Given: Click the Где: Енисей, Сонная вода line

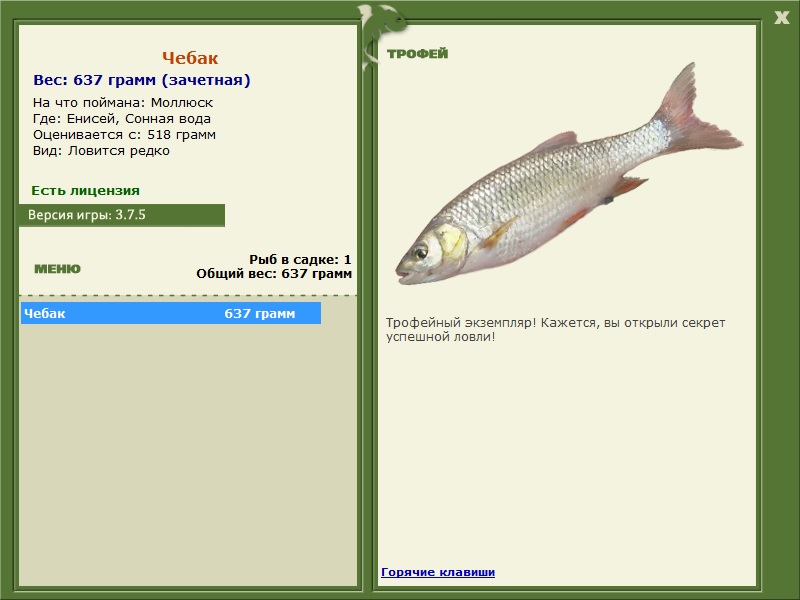Looking at the screenshot, I should 122,119.
